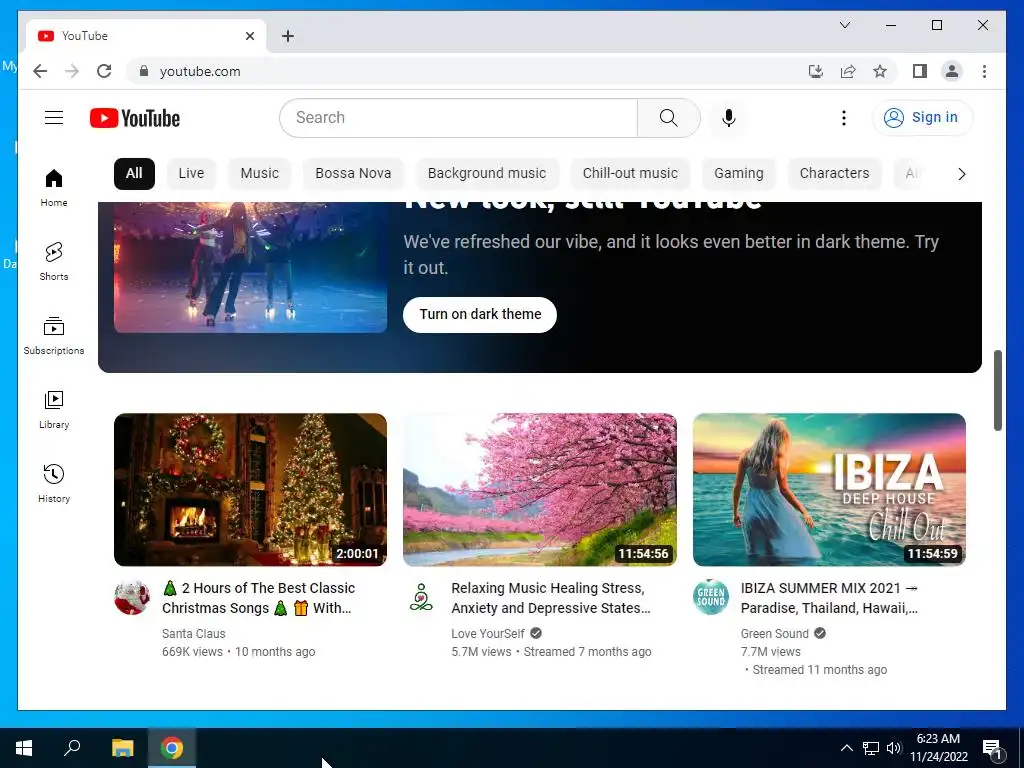Screen dimensions: 1024x768
Task: Go to Home in sidebar
Action: [54, 187]
